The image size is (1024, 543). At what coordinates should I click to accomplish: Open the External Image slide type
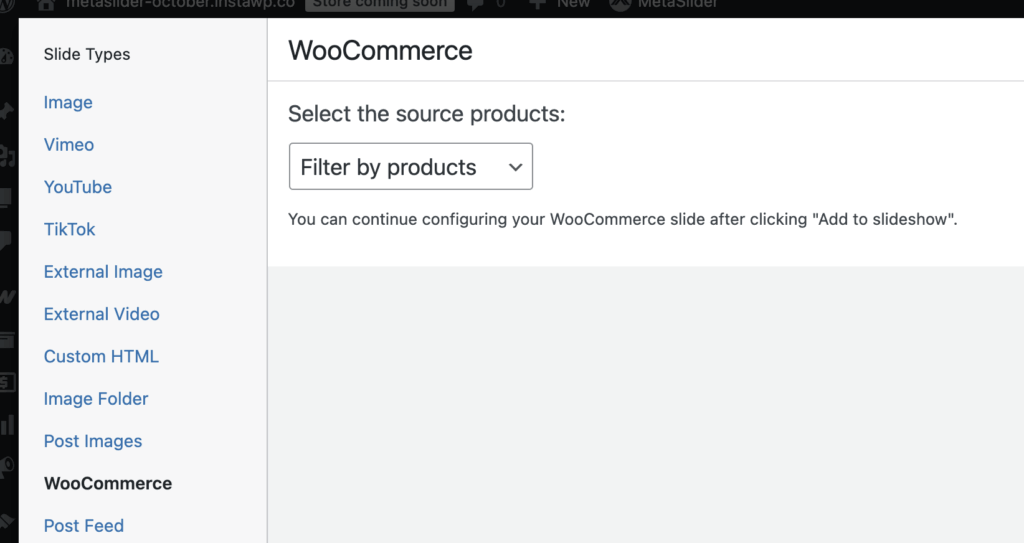[x=103, y=272]
